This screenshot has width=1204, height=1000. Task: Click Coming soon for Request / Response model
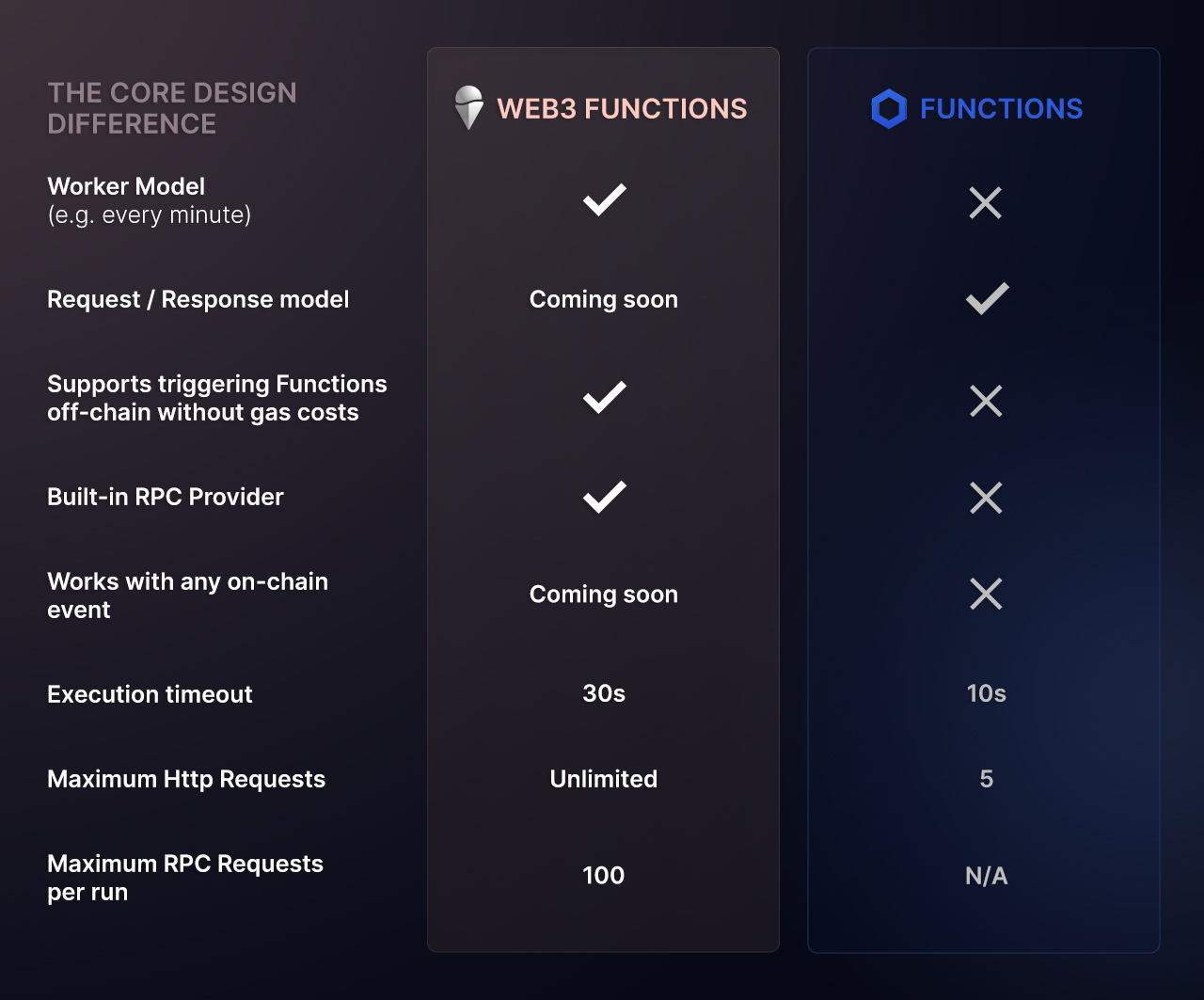point(604,299)
